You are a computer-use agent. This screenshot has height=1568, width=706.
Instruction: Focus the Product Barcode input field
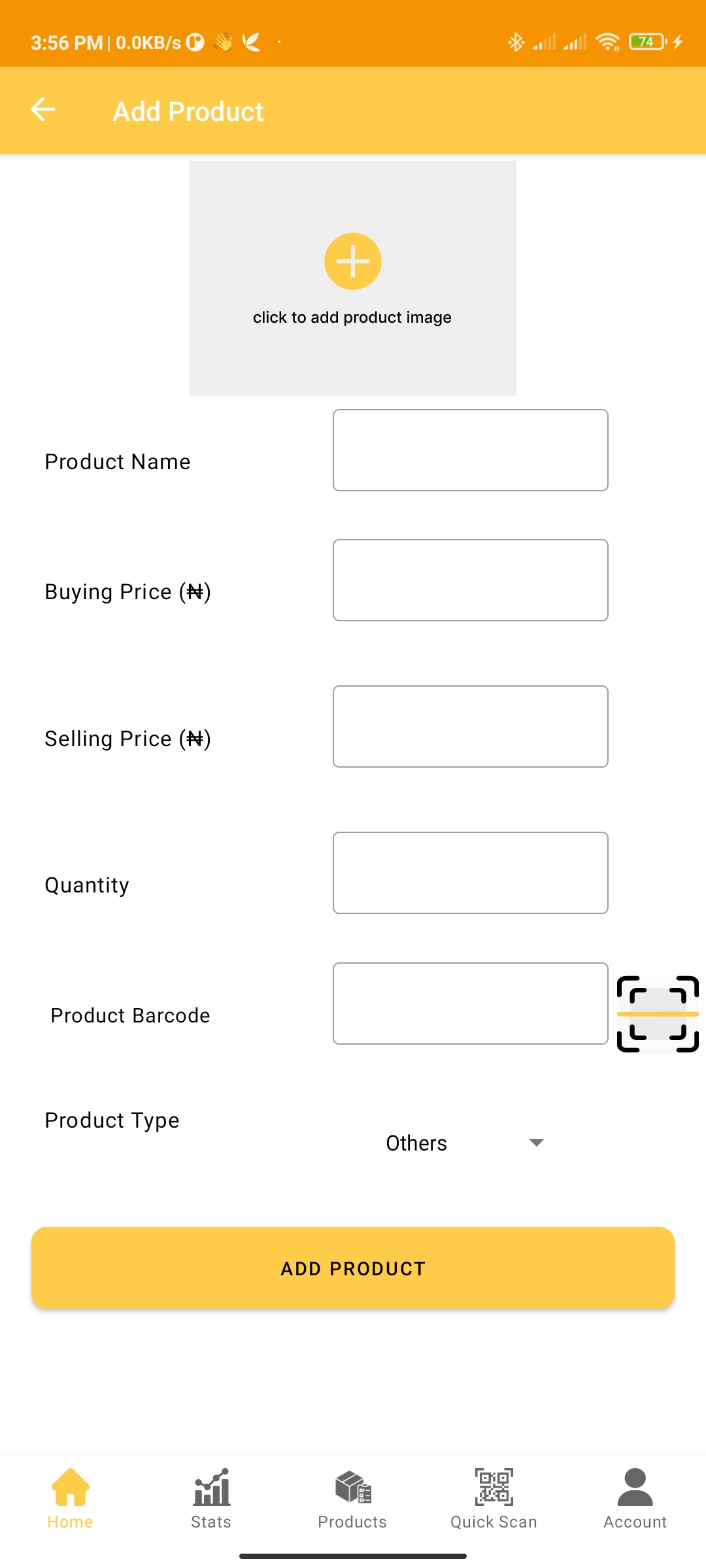point(471,1004)
